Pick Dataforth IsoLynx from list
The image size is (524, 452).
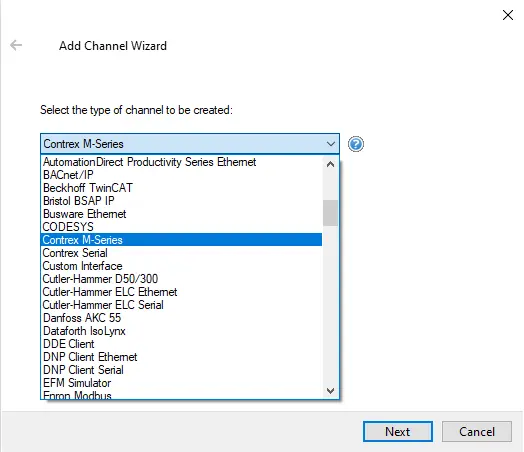(x=181, y=331)
